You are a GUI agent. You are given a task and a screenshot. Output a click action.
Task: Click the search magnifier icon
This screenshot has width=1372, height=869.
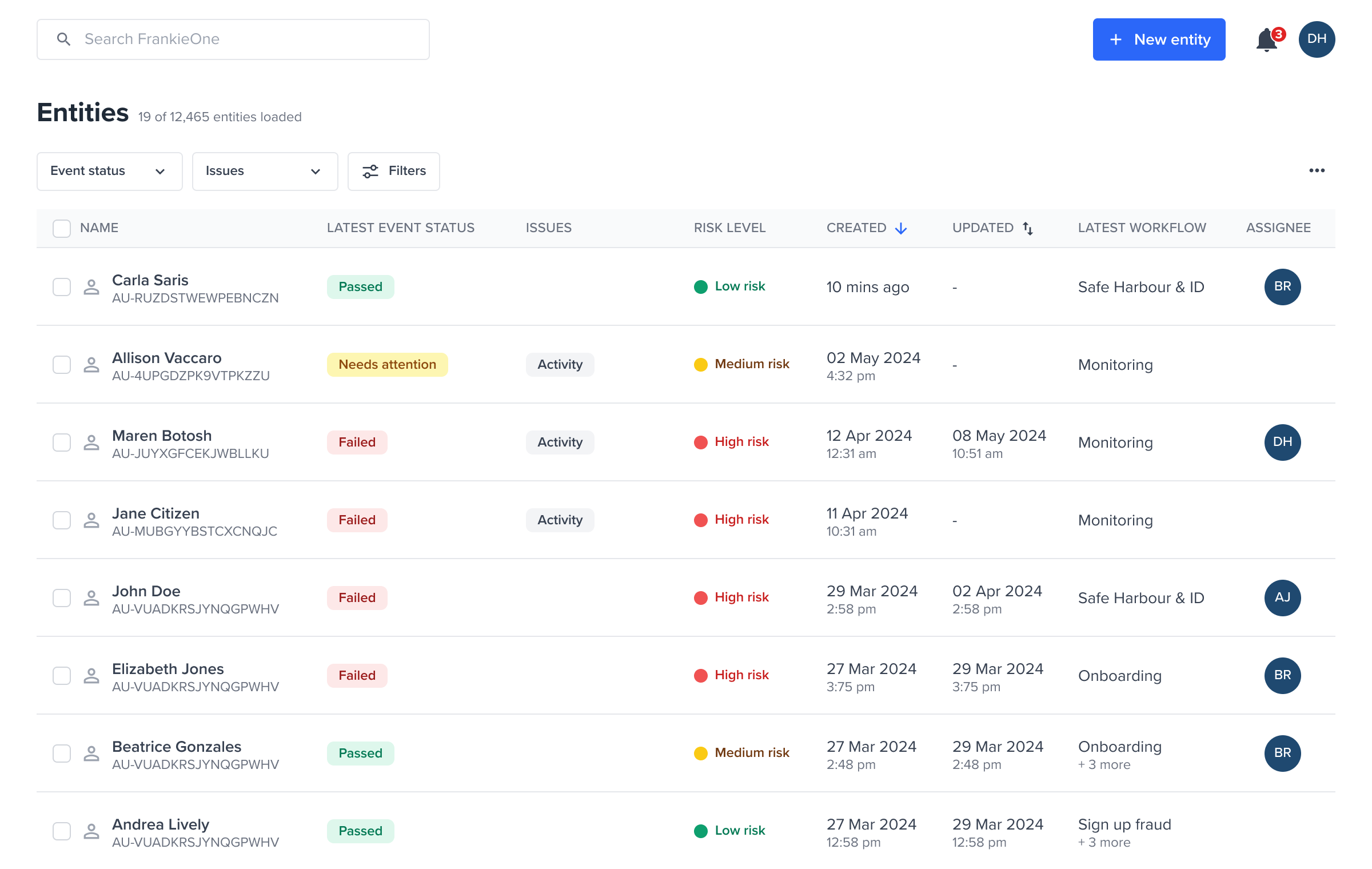tap(63, 39)
